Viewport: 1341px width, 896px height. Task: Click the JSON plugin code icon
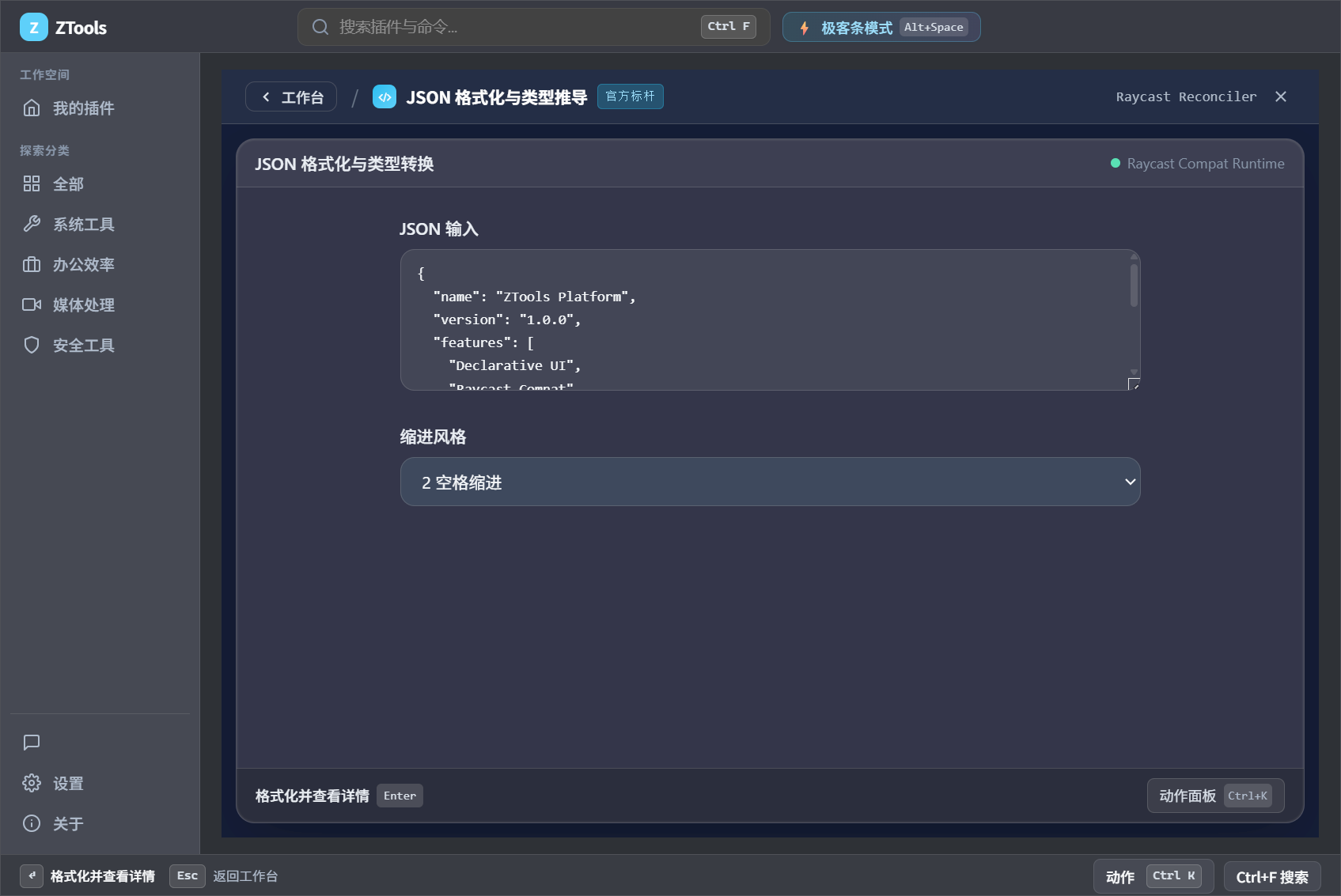pos(384,97)
